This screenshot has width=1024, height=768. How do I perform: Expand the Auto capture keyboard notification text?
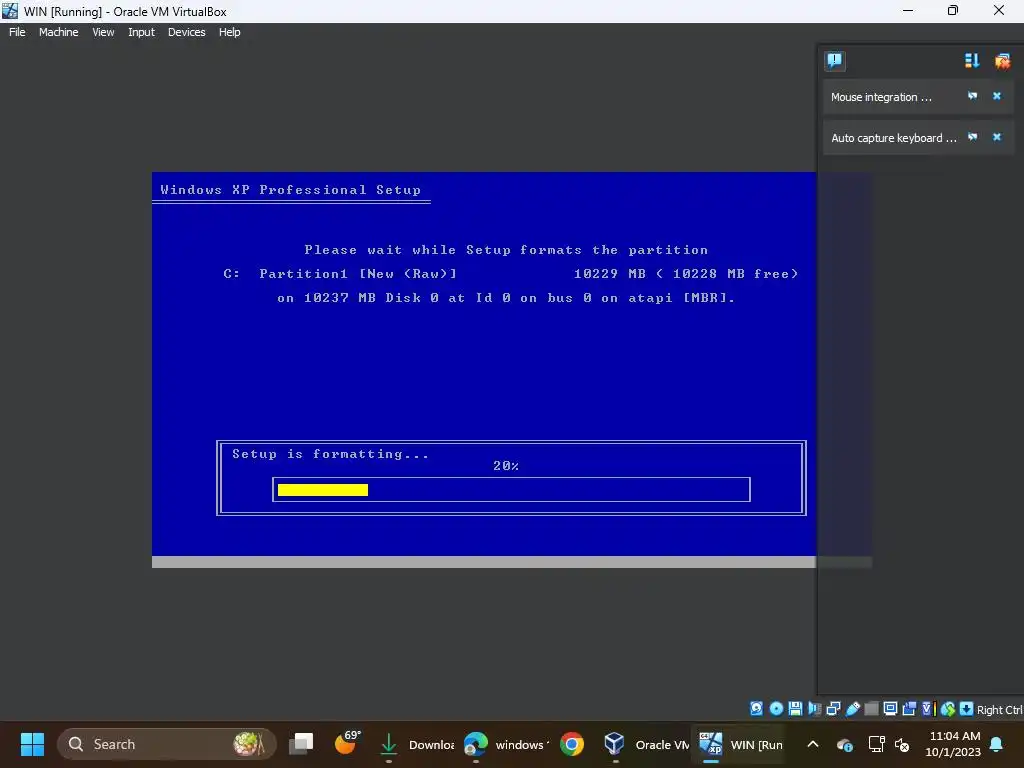tap(893, 138)
